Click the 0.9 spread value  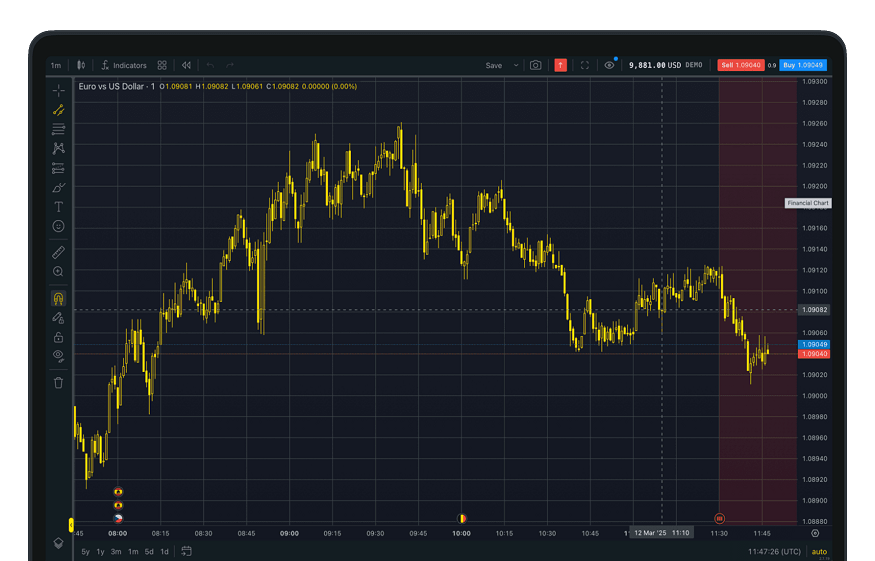[x=772, y=65]
